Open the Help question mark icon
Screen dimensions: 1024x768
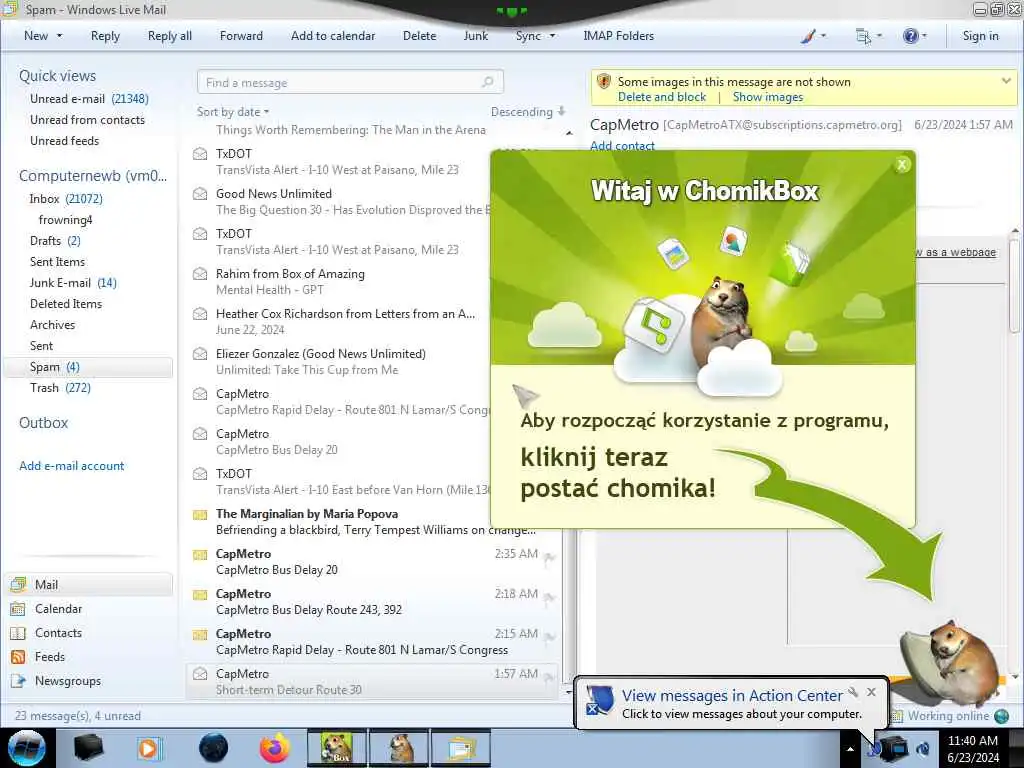point(910,36)
